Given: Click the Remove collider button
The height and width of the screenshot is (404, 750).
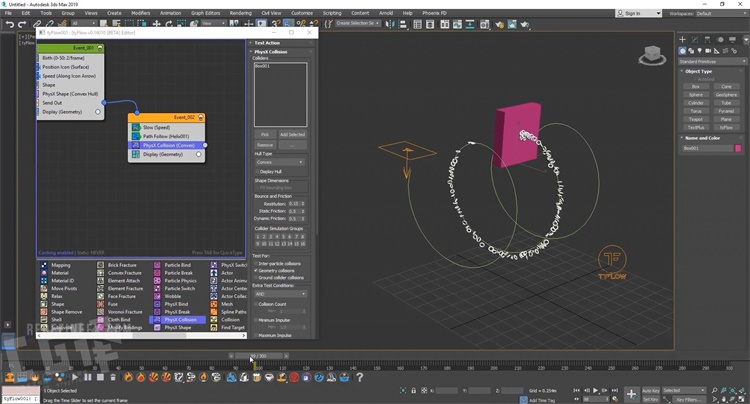Looking at the screenshot, I should (265, 145).
